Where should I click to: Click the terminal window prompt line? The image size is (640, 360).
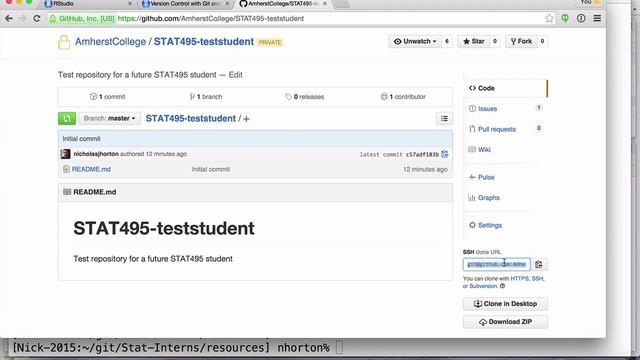pos(178,348)
